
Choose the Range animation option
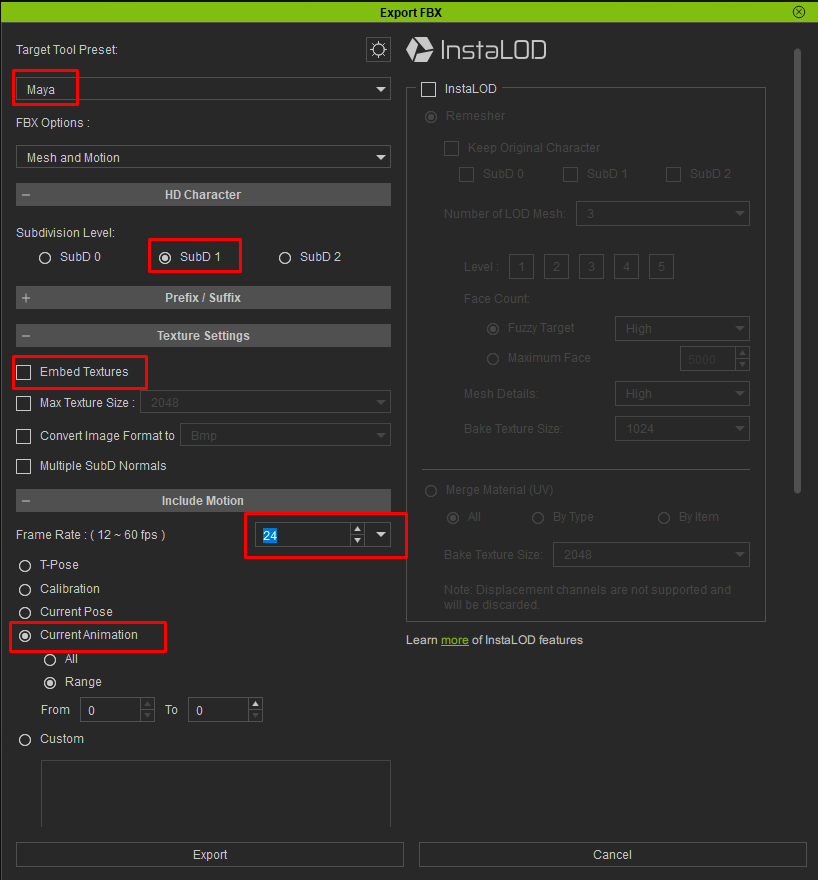pyautogui.click(x=50, y=683)
